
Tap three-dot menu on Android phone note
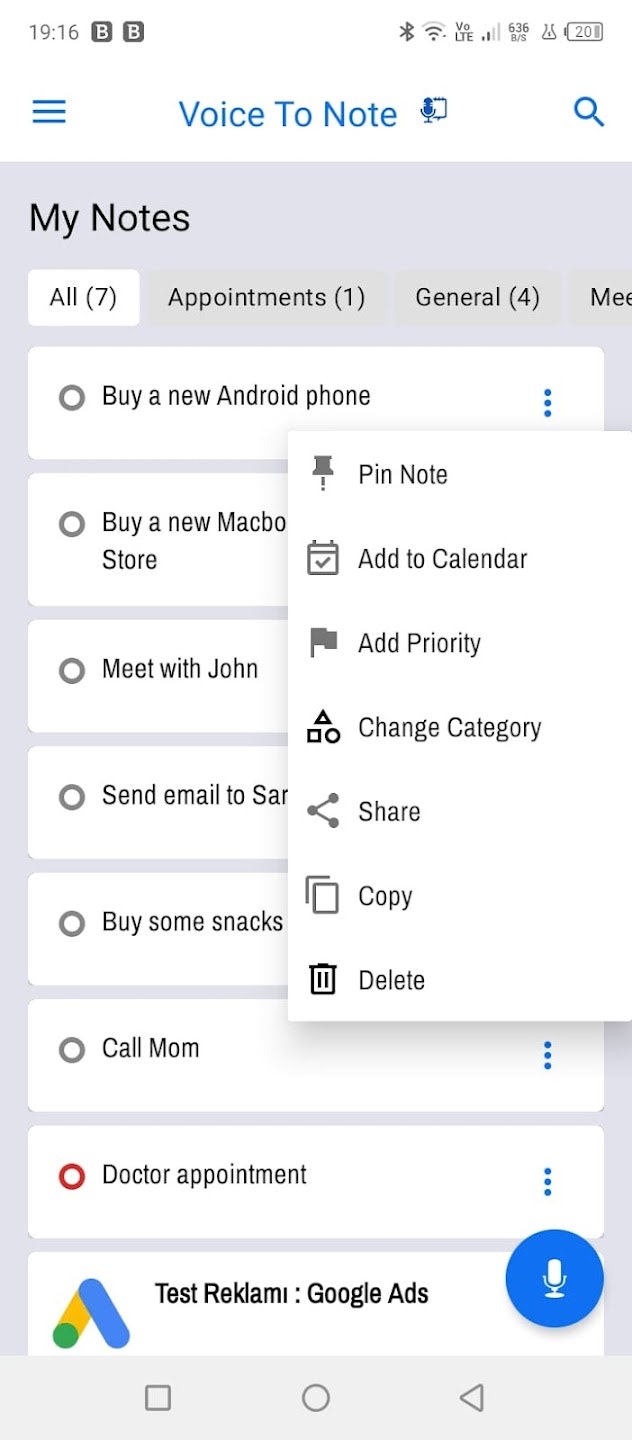(547, 403)
